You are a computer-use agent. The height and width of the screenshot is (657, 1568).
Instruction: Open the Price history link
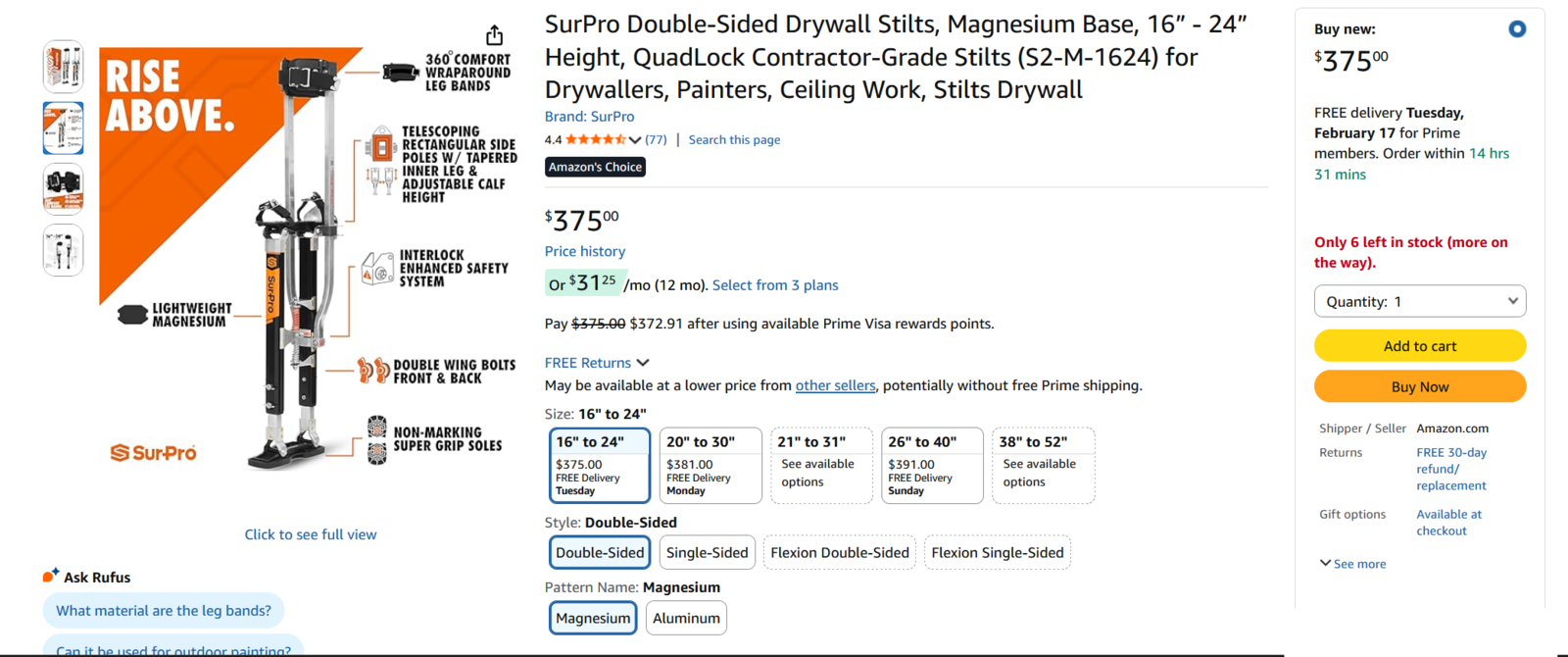coord(585,251)
